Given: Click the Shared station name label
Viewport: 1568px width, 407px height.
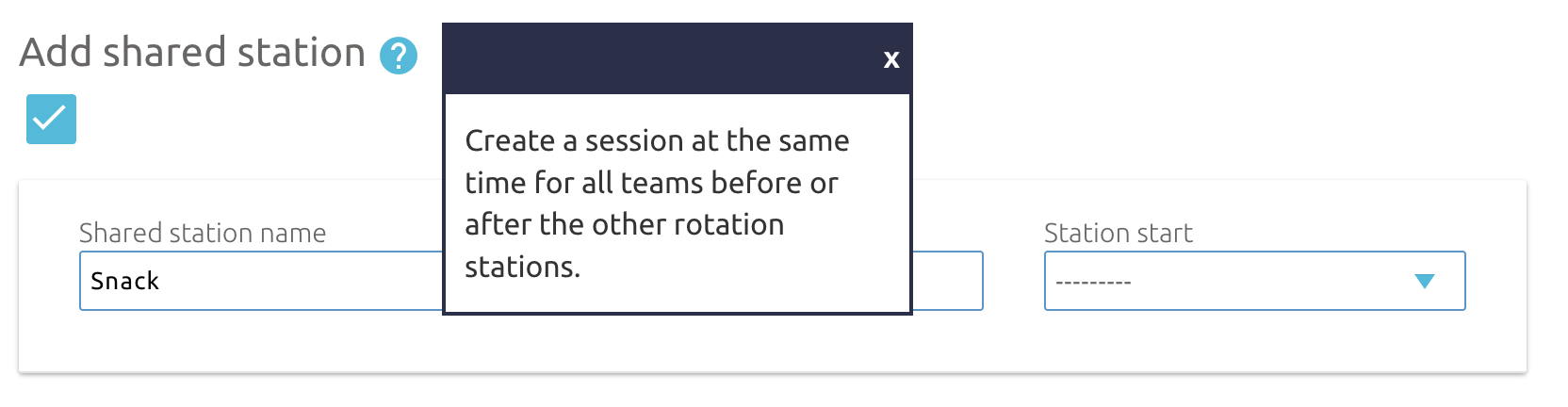Looking at the screenshot, I should (x=203, y=233).
